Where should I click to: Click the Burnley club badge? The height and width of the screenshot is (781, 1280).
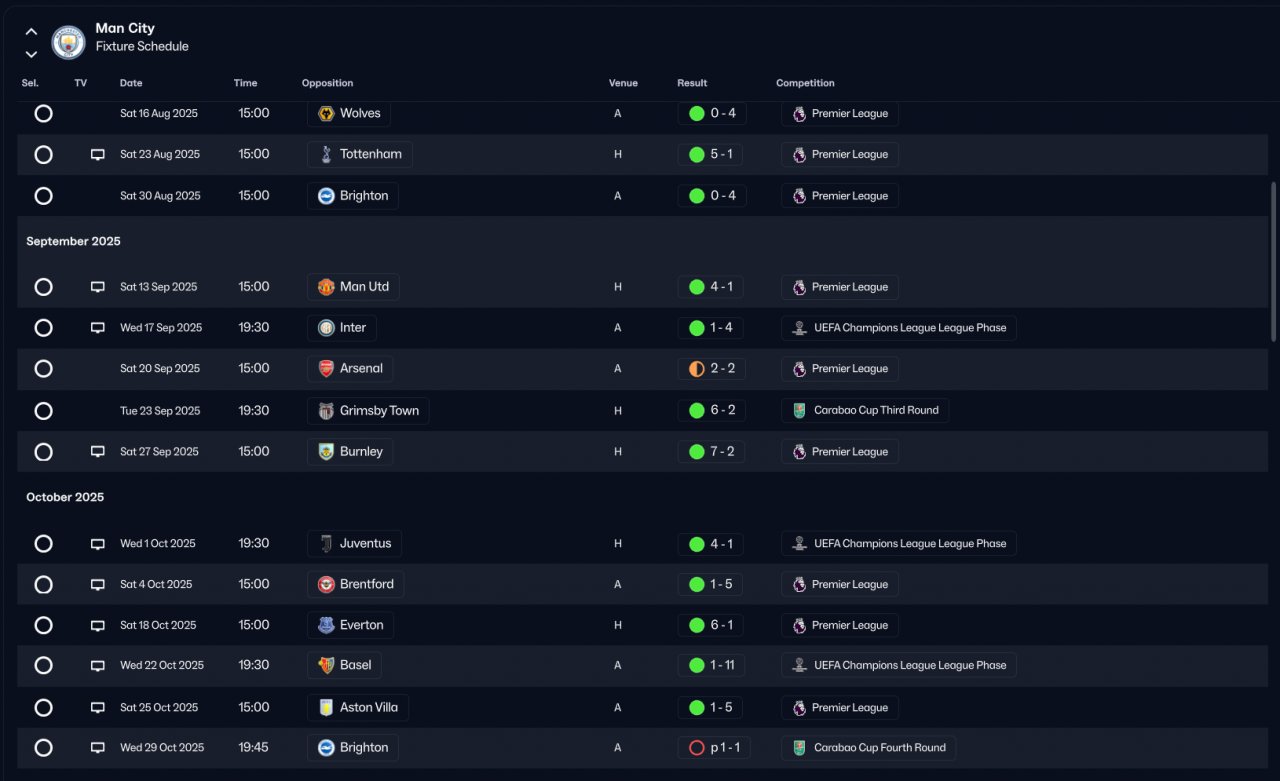click(326, 452)
